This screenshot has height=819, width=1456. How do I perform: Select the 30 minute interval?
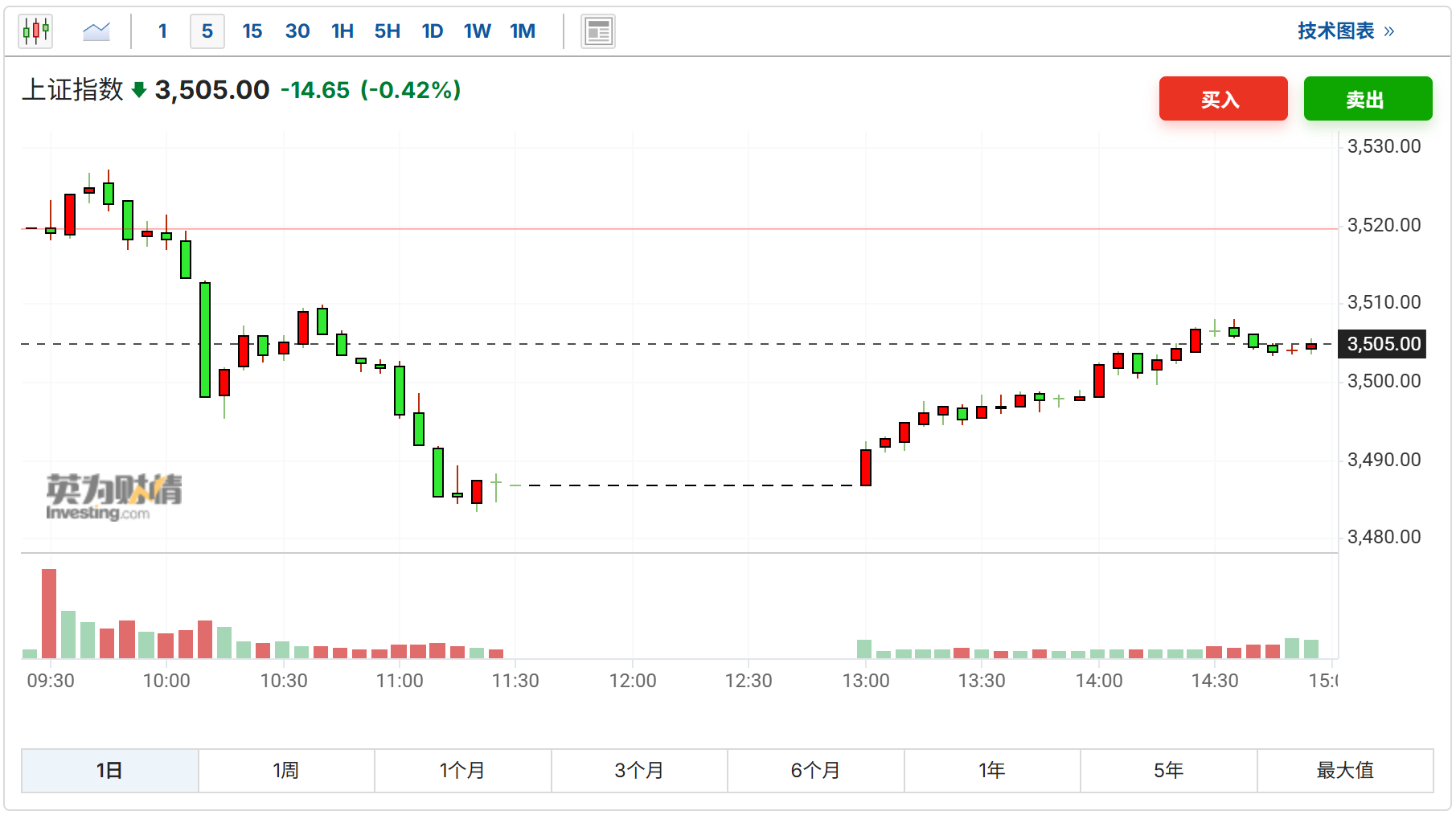pyautogui.click(x=297, y=31)
